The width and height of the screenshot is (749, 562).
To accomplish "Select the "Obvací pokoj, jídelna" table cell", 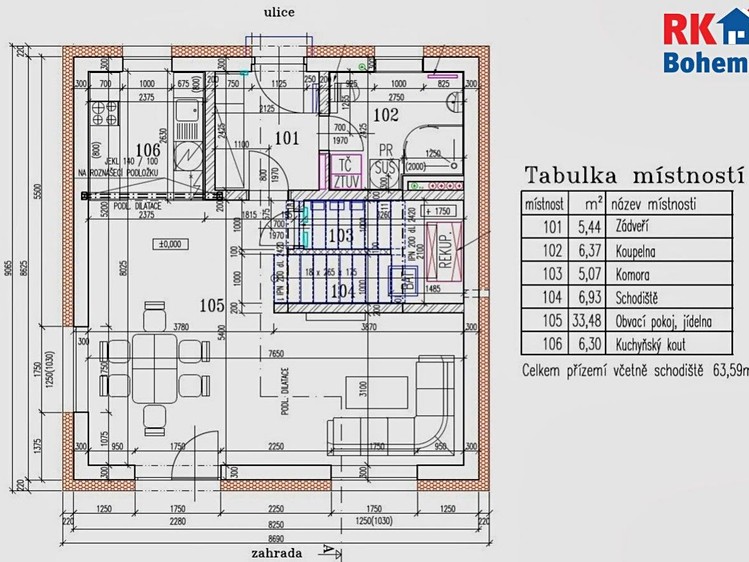I will coord(668,321).
